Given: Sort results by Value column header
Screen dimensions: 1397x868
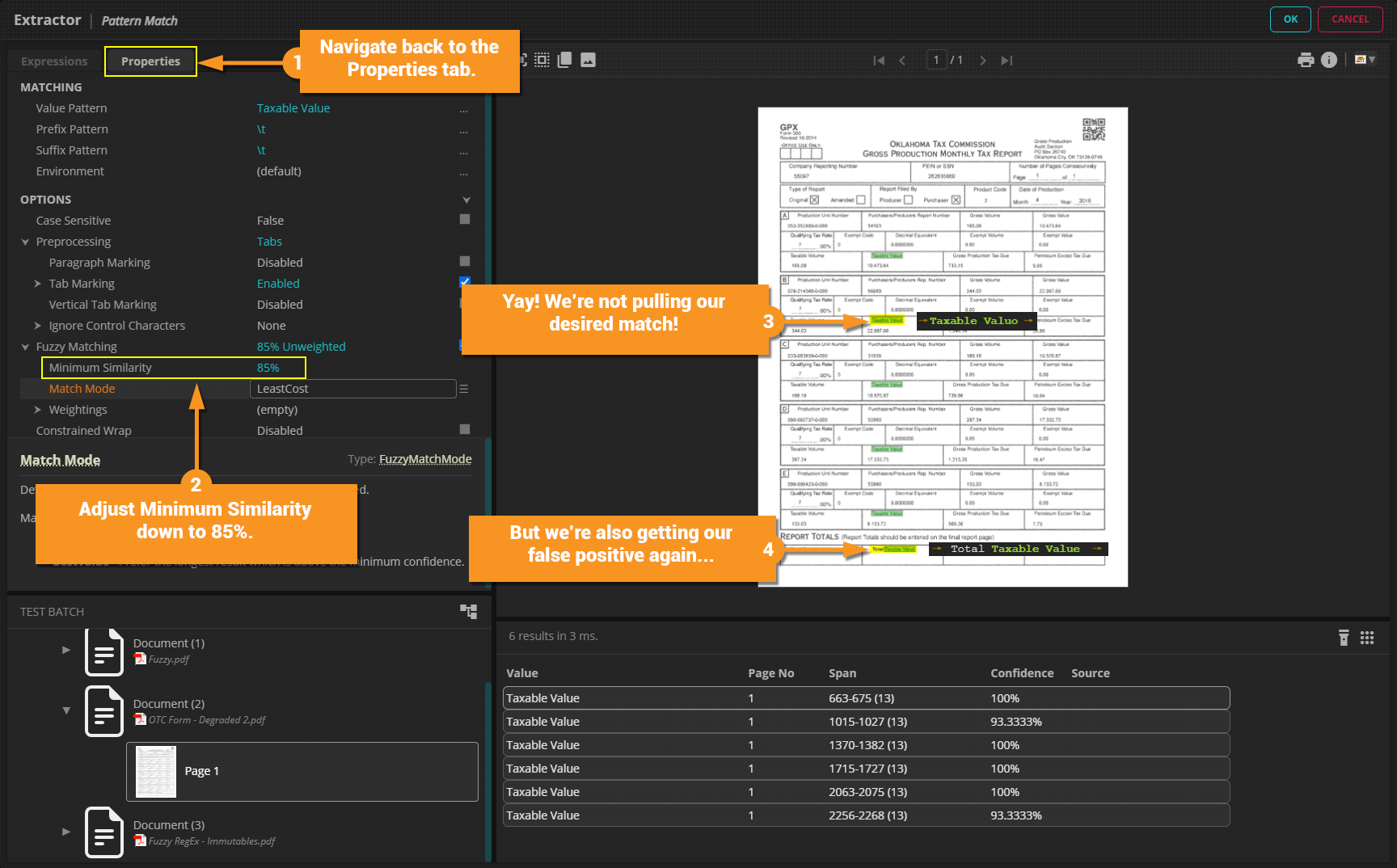Looking at the screenshot, I should coord(522,673).
